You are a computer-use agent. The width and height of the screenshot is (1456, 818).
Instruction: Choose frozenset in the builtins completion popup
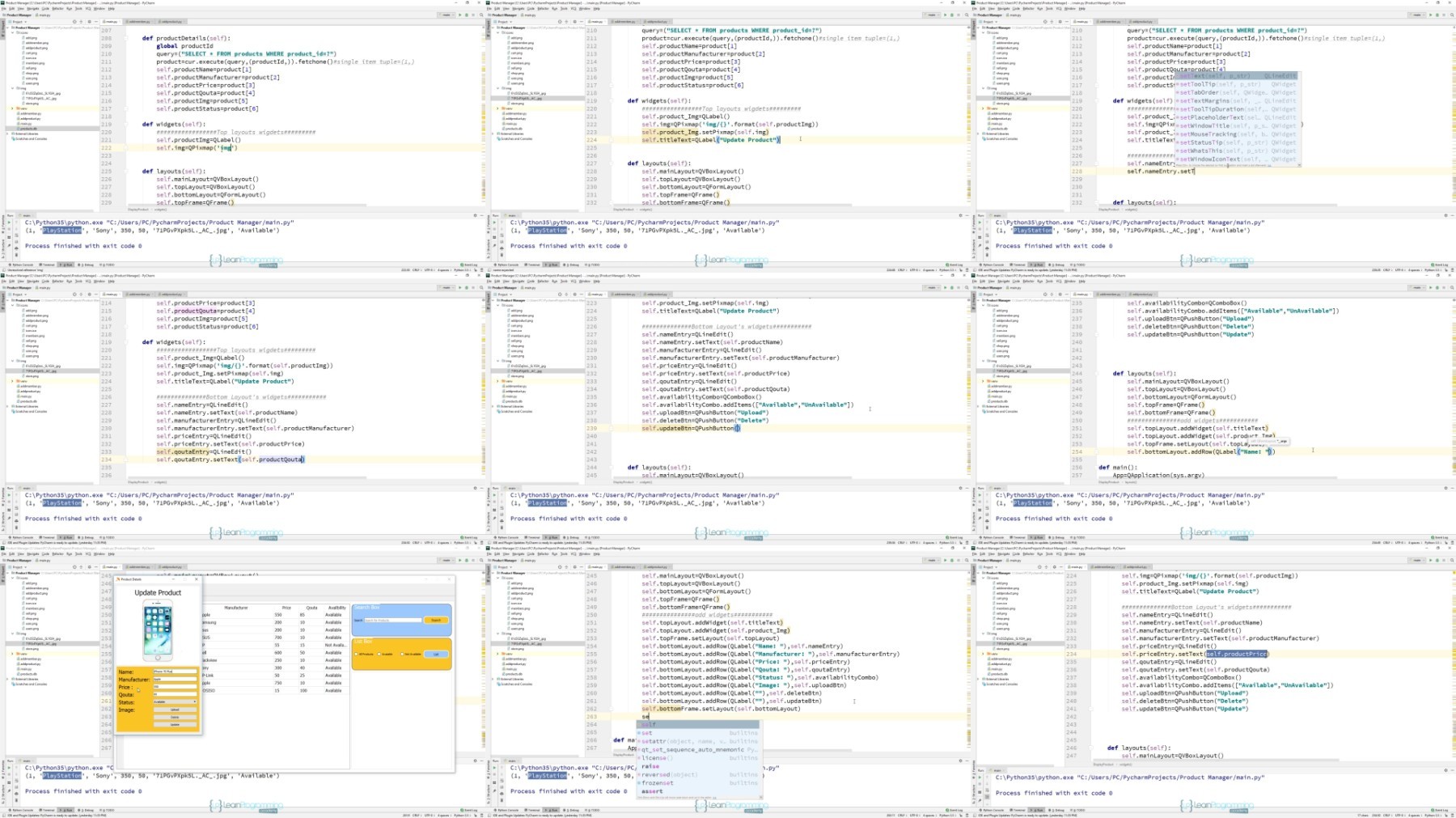click(698, 783)
